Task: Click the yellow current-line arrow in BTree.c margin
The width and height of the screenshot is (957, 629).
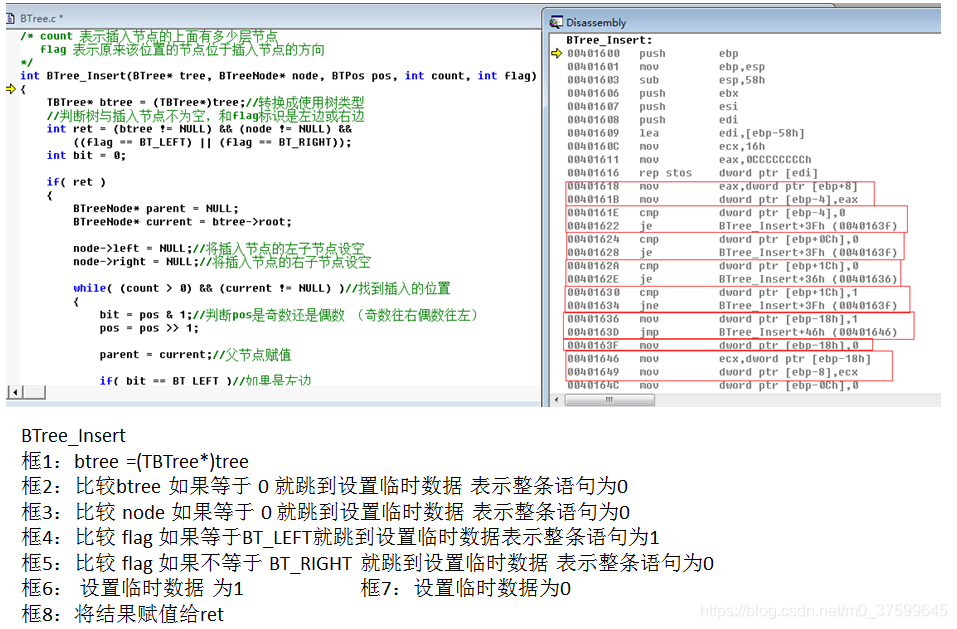Action: pyautogui.click(x=10, y=89)
